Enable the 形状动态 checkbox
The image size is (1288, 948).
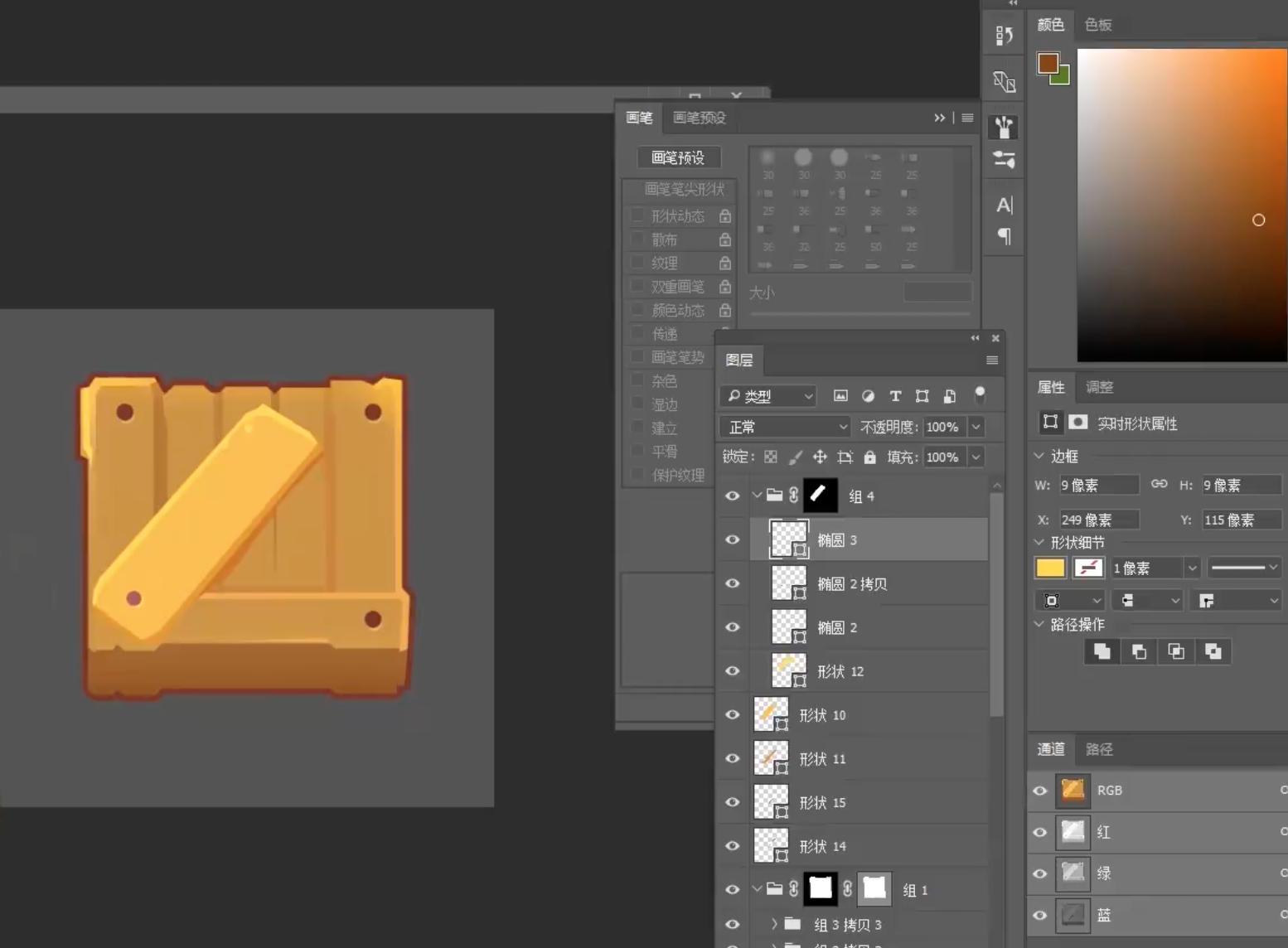[x=637, y=215]
